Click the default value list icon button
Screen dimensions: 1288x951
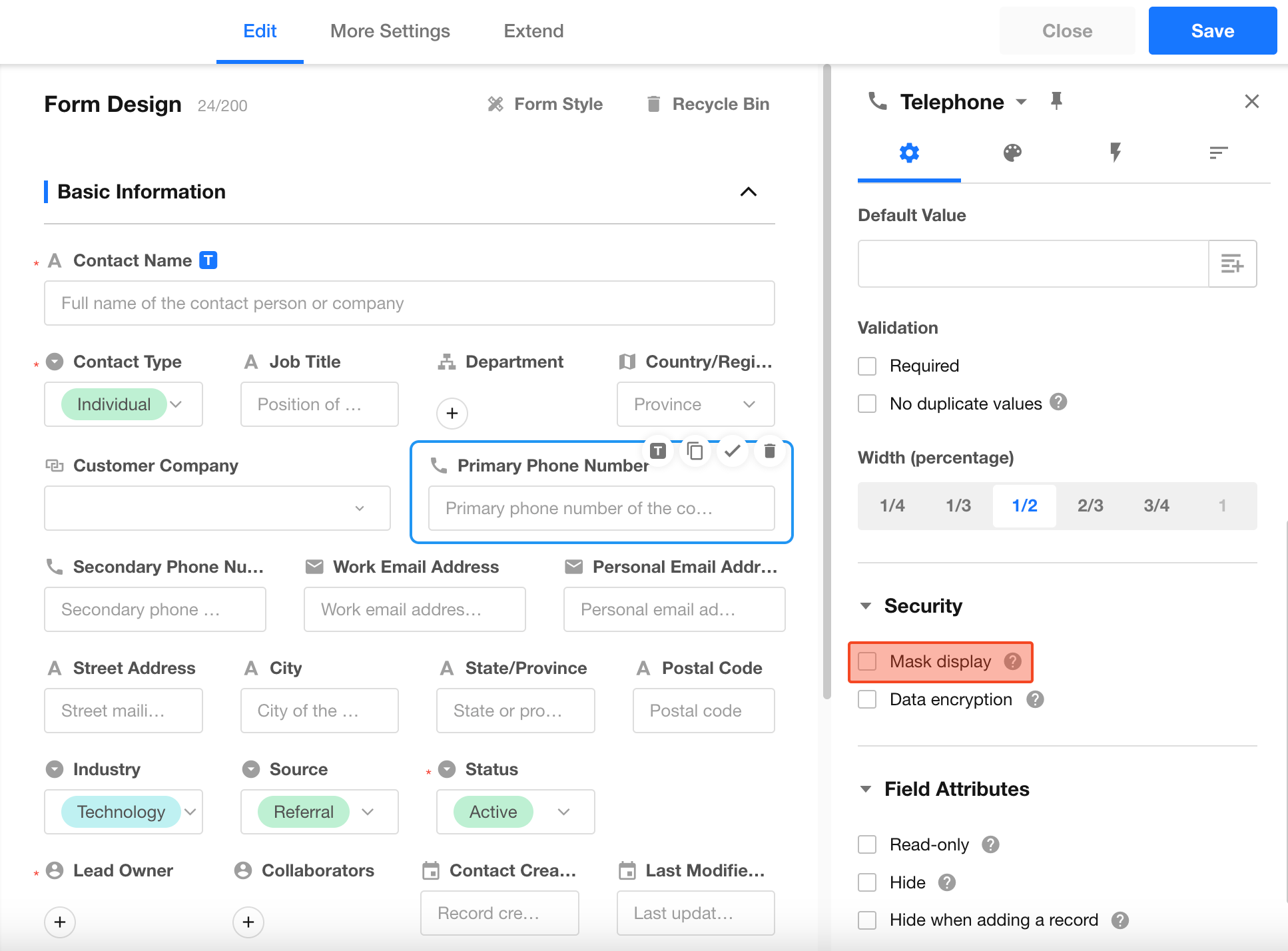point(1232,264)
